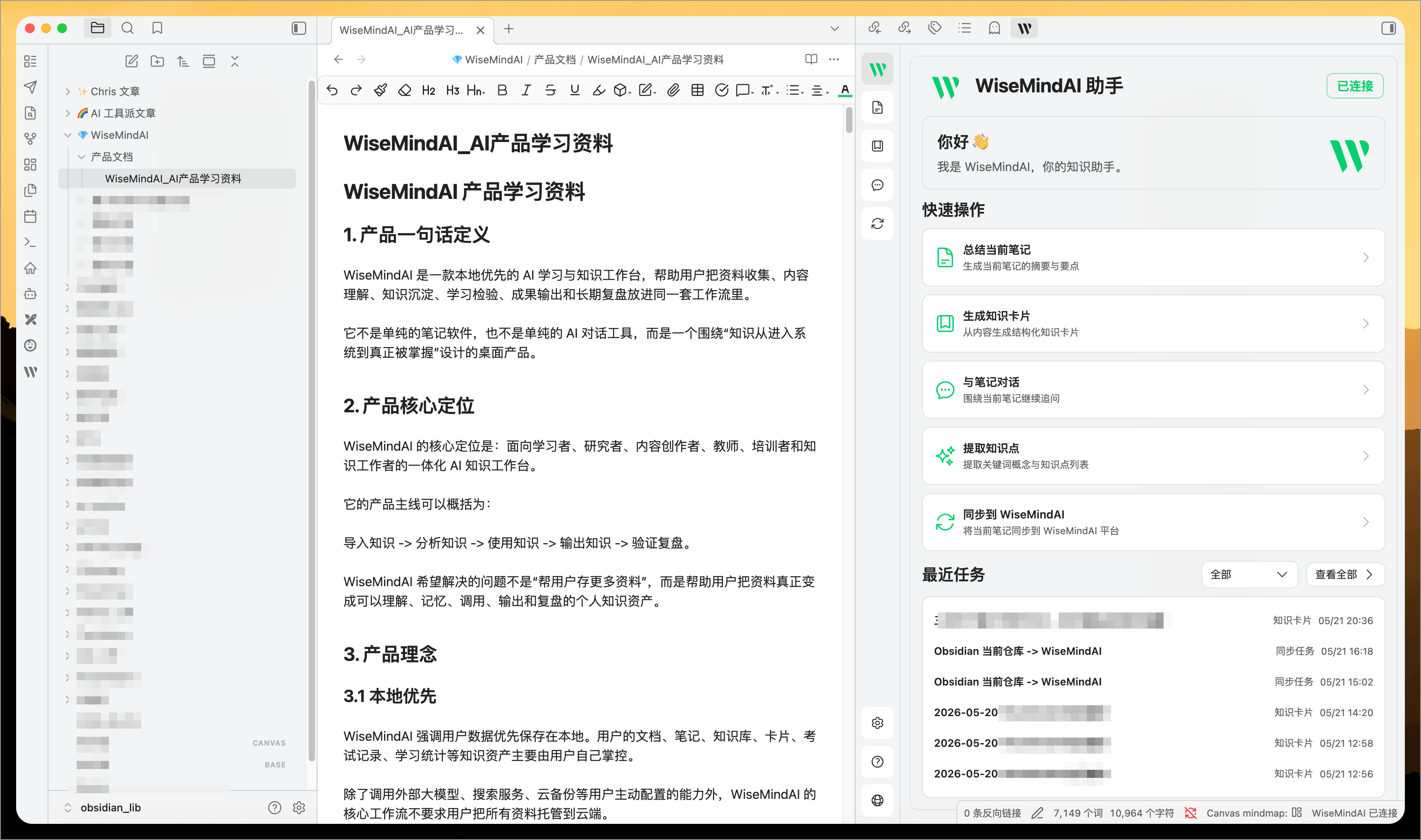Apply the highlighter tool

pyautogui.click(x=599, y=90)
